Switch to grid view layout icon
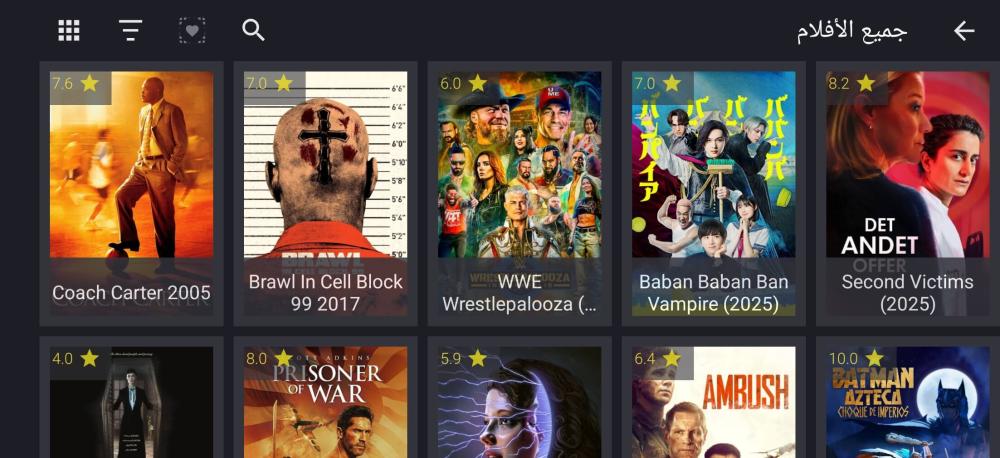The width and height of the screenshot is (1000, 458). [69, 31]
